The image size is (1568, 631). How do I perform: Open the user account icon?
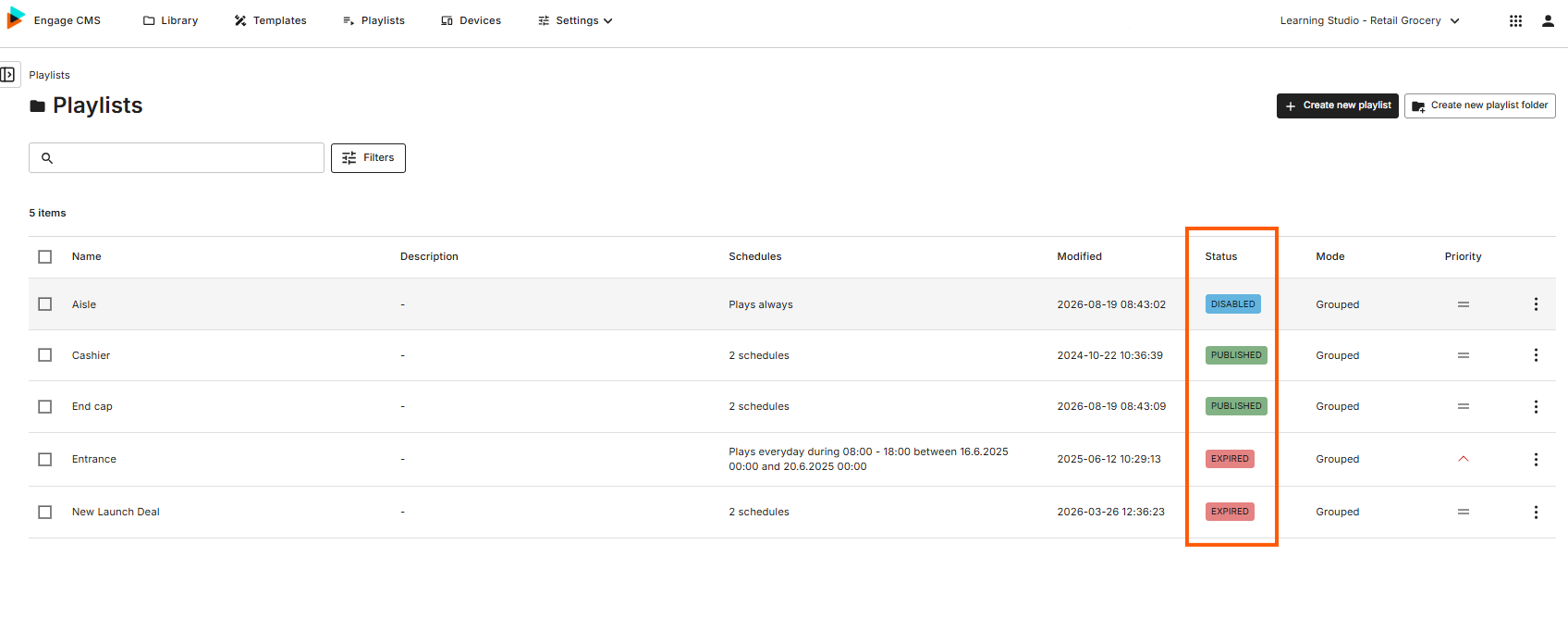[1548, 20]
